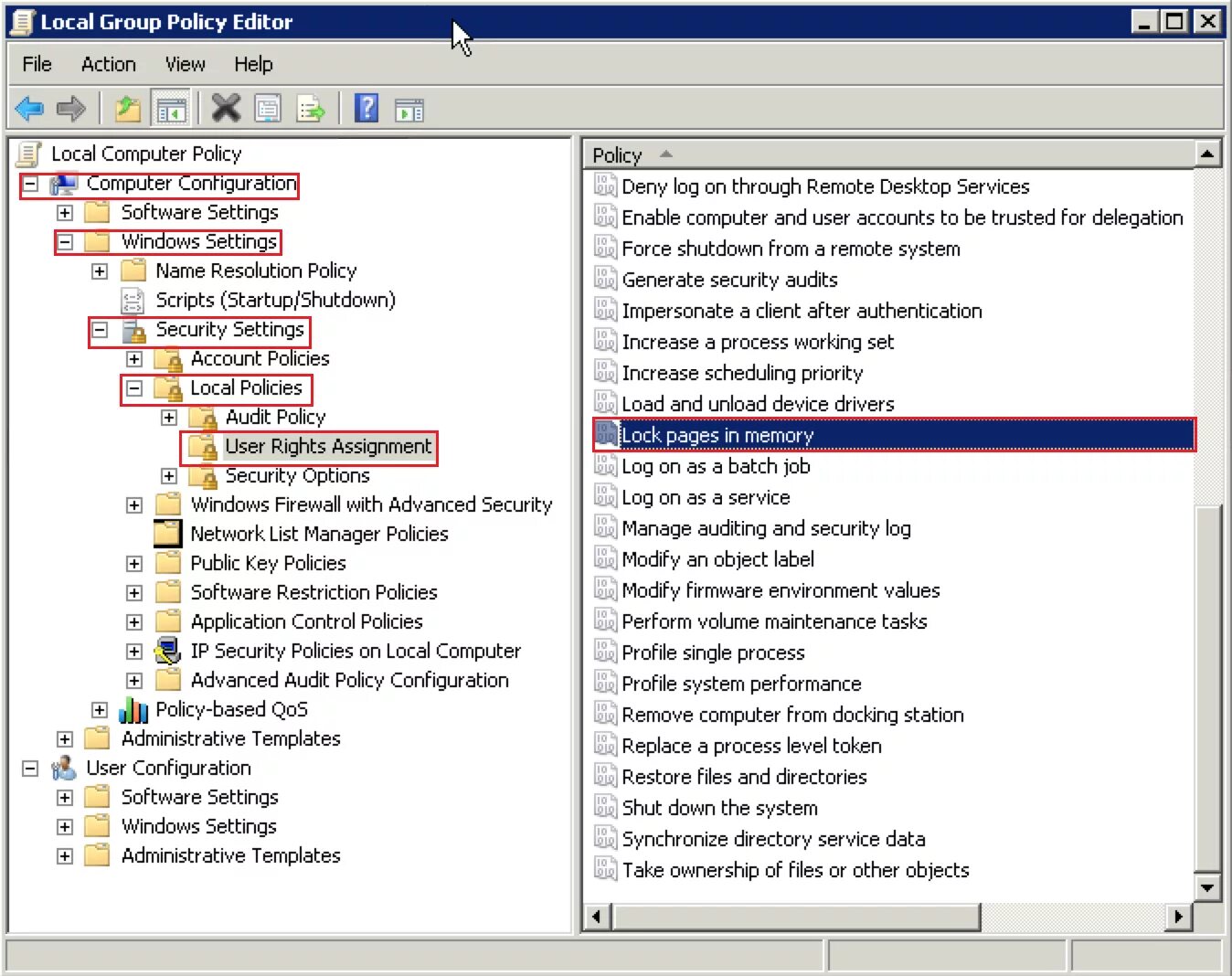The width and height of the screenshot is (1232, 976).
Task: Click the Up one level folder icon
Action: pyautogui.click(x=128, y=110)
